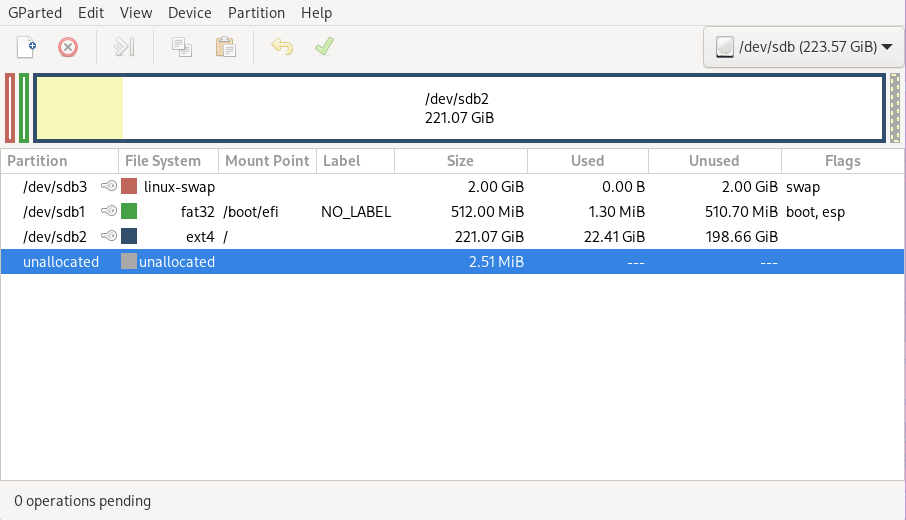Click the Undo last operation arrow icon
This screenshot has width=906, height=520.
[282, 47]
